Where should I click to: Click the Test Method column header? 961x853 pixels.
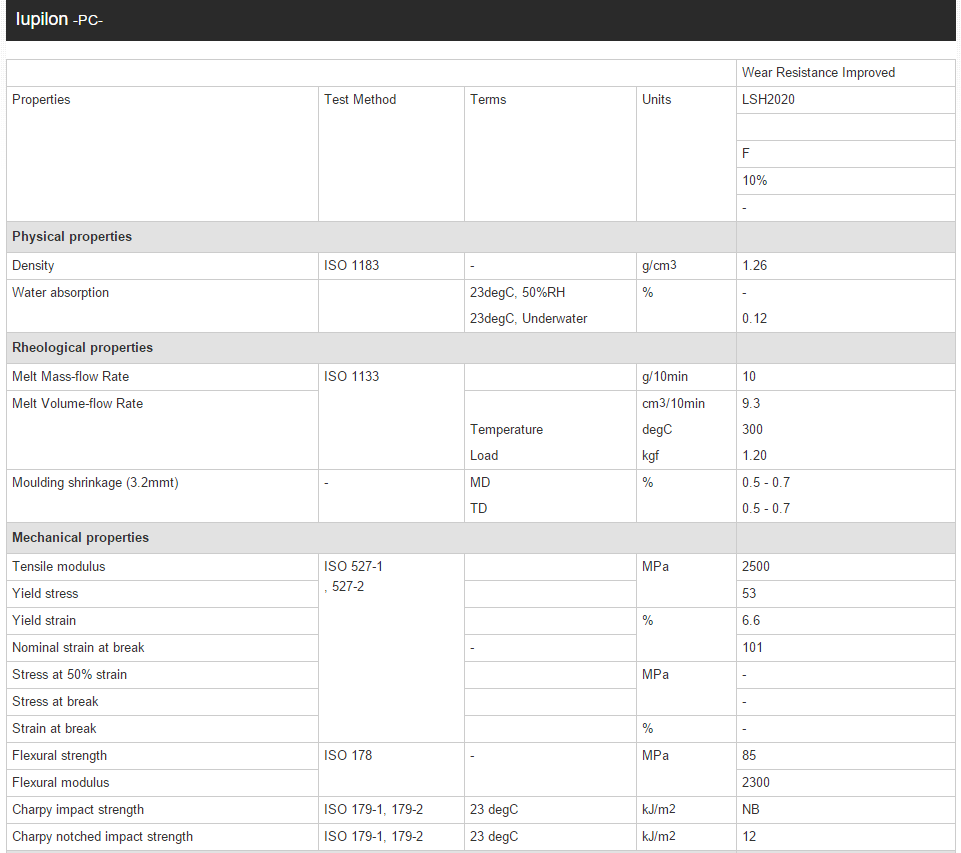[x=360, y=100]
